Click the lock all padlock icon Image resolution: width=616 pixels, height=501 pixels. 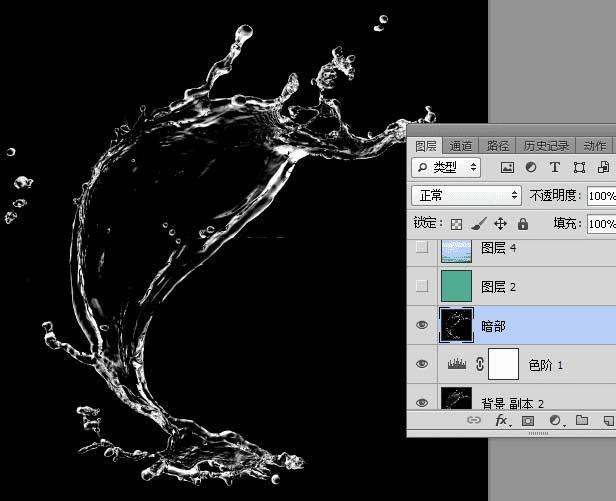click(x=522, y=224)
